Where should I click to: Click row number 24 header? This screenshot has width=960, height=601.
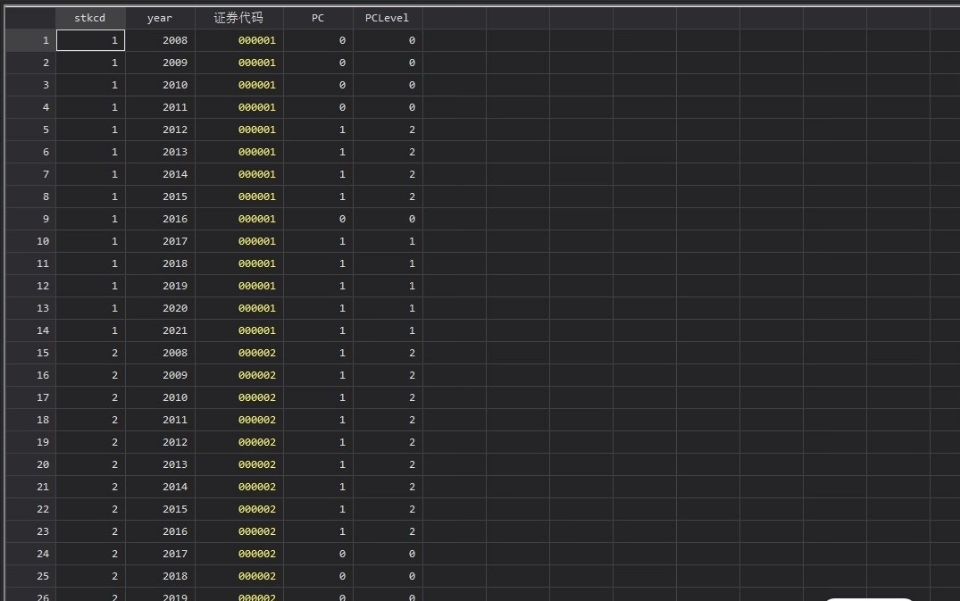click(28, 554)
